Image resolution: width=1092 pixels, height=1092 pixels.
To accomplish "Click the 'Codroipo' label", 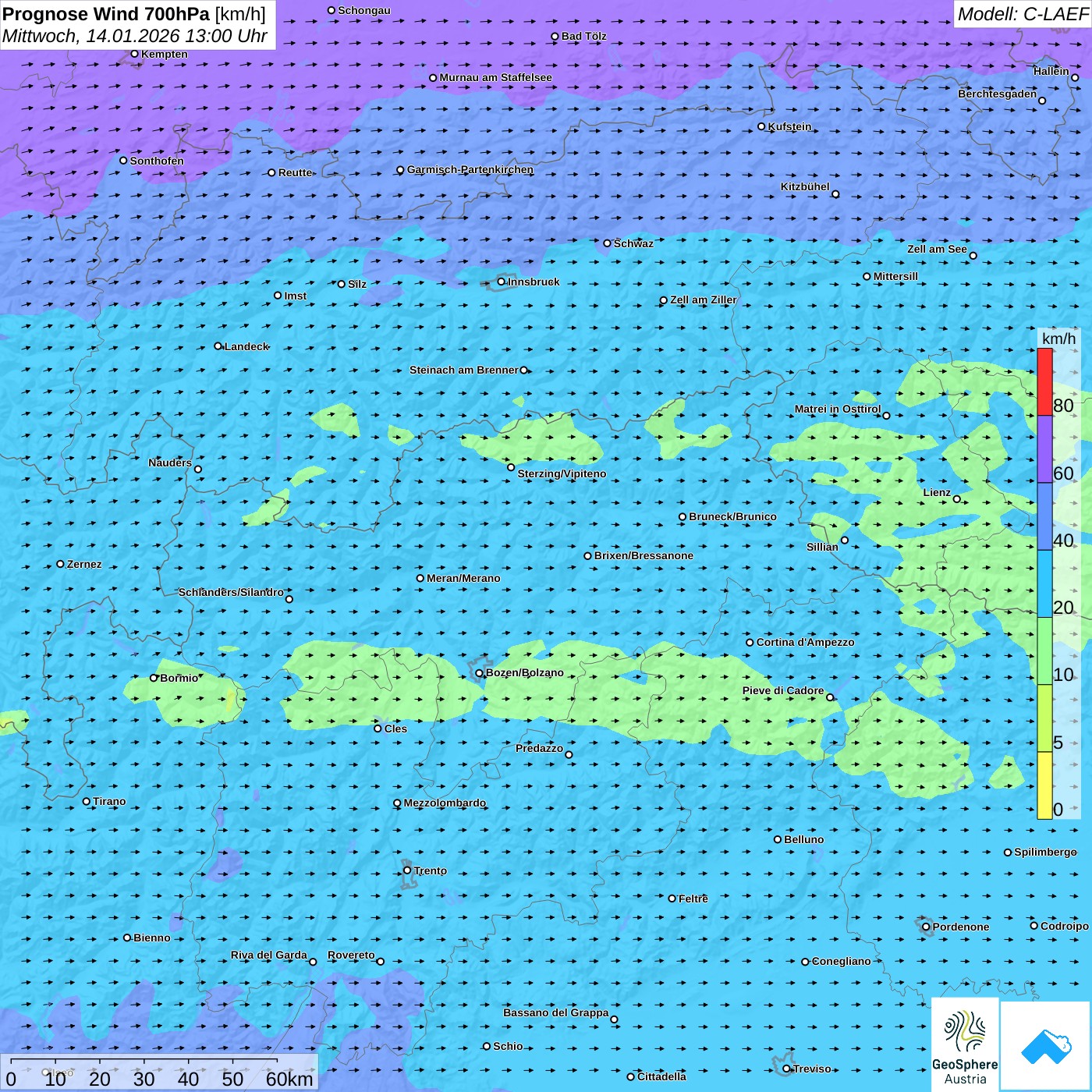I will 1064,926.
